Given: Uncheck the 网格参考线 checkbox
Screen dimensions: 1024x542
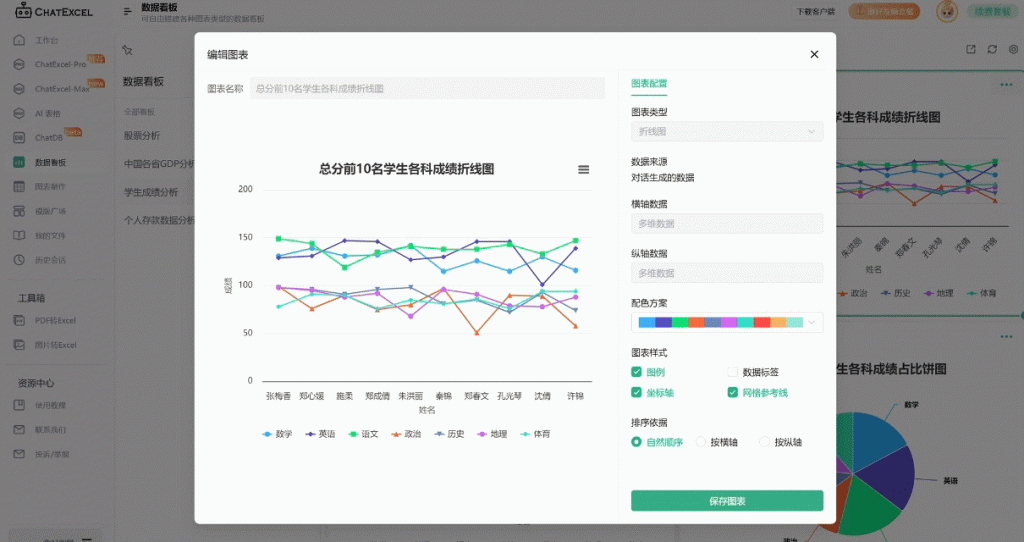Looking at the screenshot, I should [733, 392].
